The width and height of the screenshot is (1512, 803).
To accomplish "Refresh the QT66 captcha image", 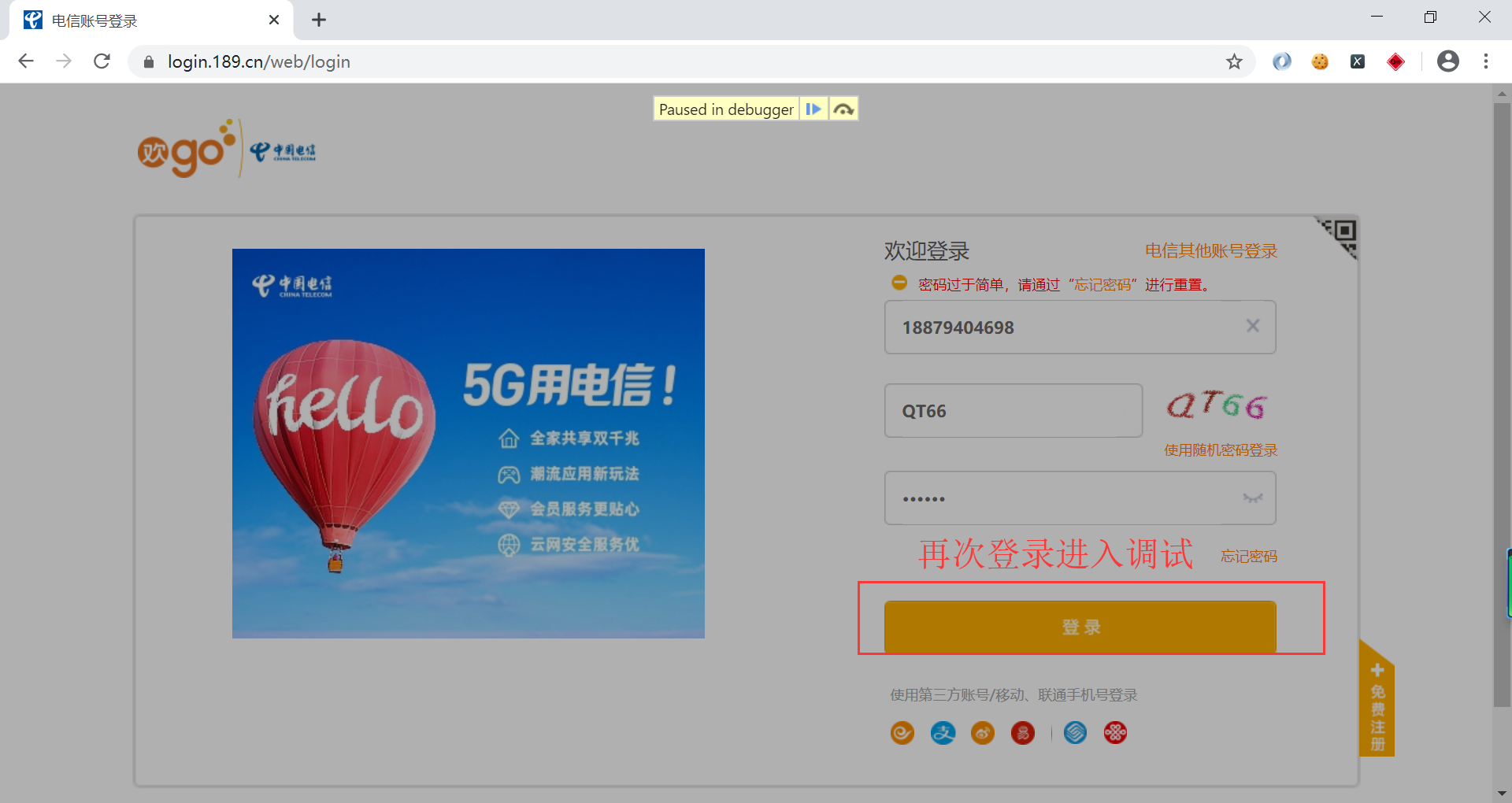I will click(1217, 405).
